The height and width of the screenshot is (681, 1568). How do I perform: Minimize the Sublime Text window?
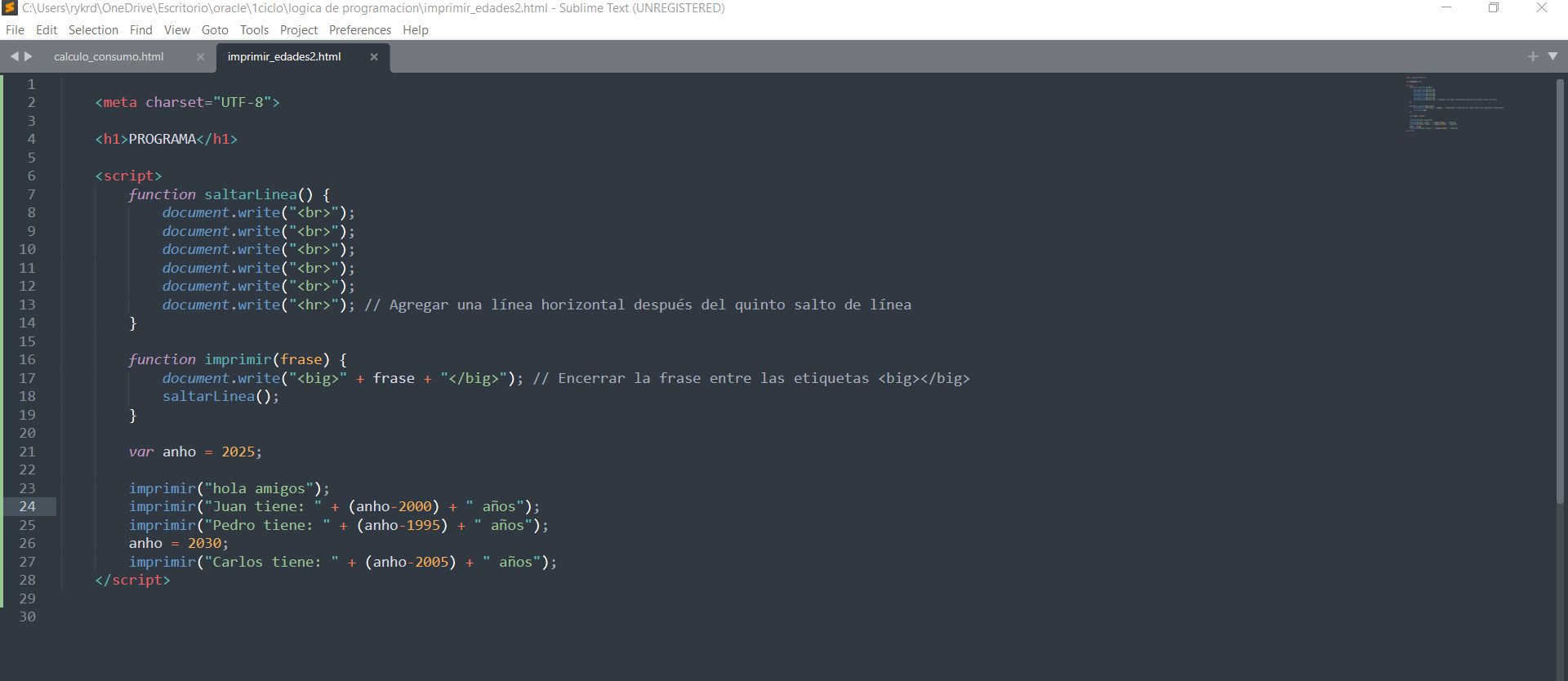[1446, 8]
